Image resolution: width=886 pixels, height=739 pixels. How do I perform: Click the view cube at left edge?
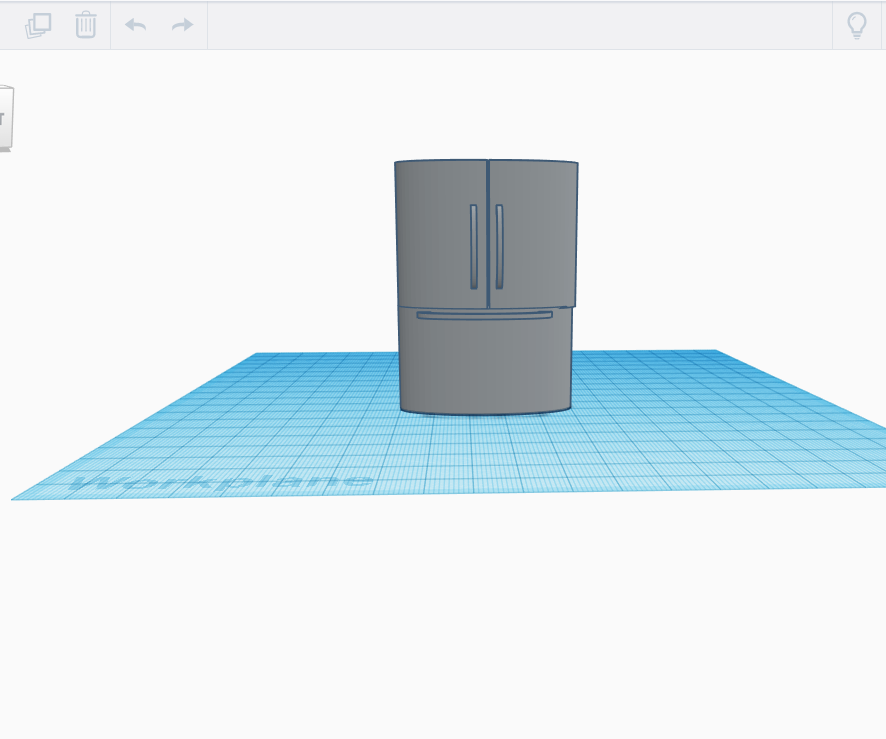(x=5, y=118)
